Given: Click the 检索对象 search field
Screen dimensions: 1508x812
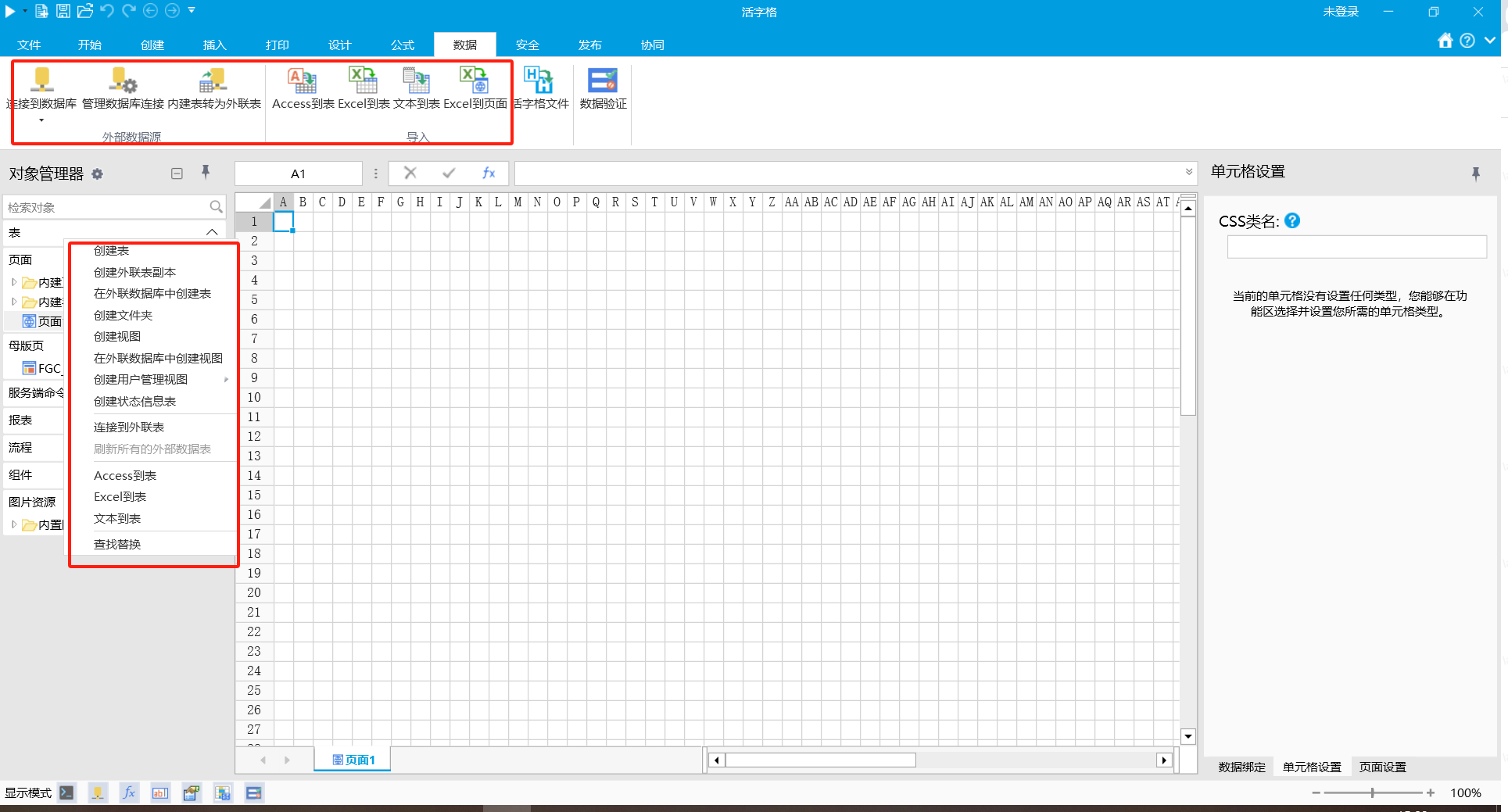Looking at the screenshot, I should (x=107, y=207).
